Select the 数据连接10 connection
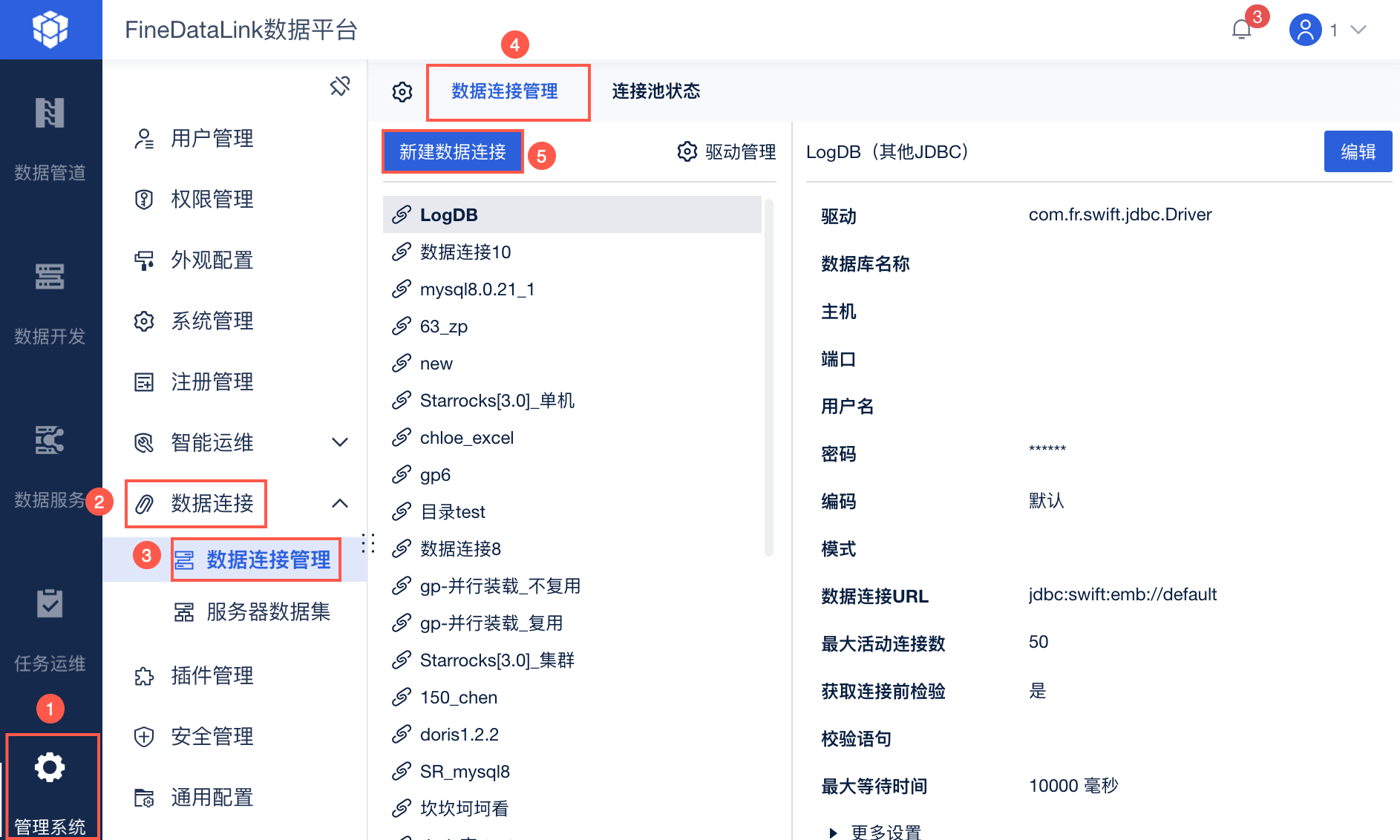Image resolution: width=1400 pixels, height=840 pixels. (572, 252)
